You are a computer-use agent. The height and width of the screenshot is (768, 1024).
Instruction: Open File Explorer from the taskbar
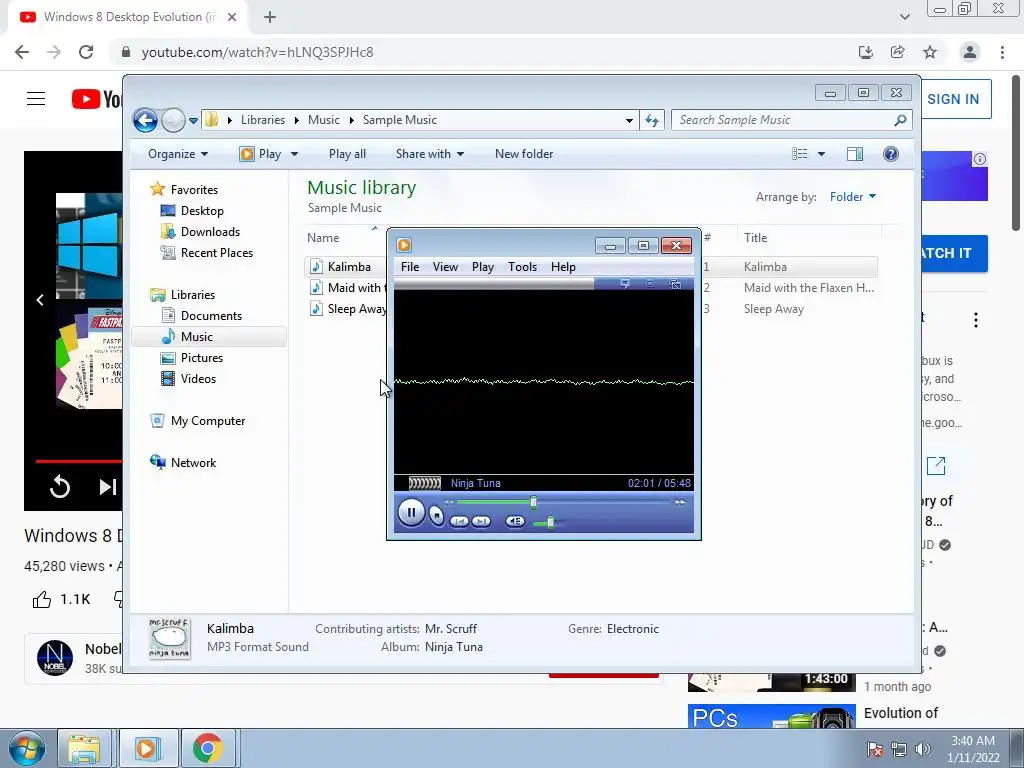(x=84, y=748)
